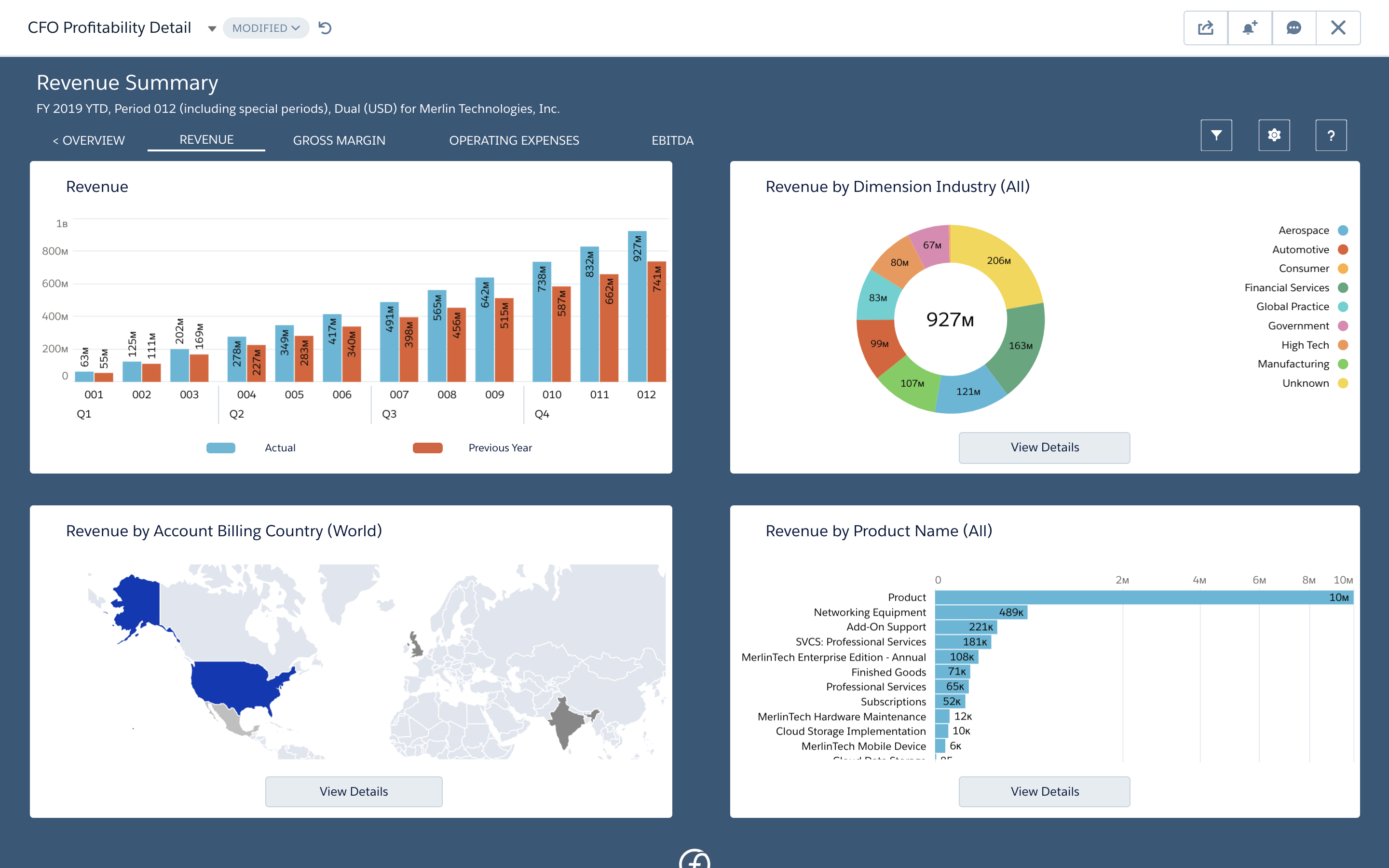1389x868 pixels.
Task: Close the dashboard with X icon
Action: pyautogui.click(x=1338, y=27)
